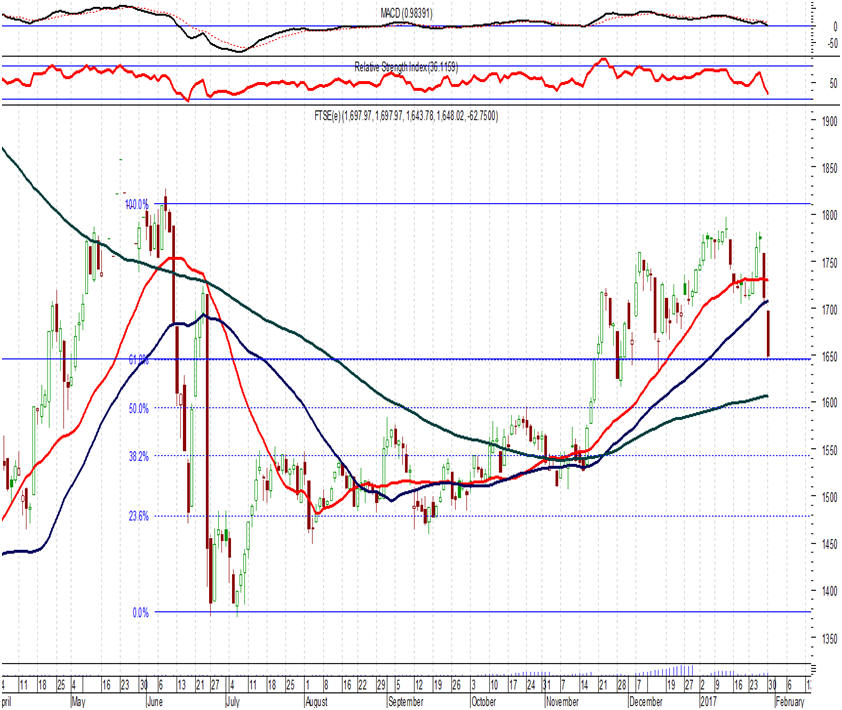
Task: Click the 1350 price axis value
Action: point(829,639)
